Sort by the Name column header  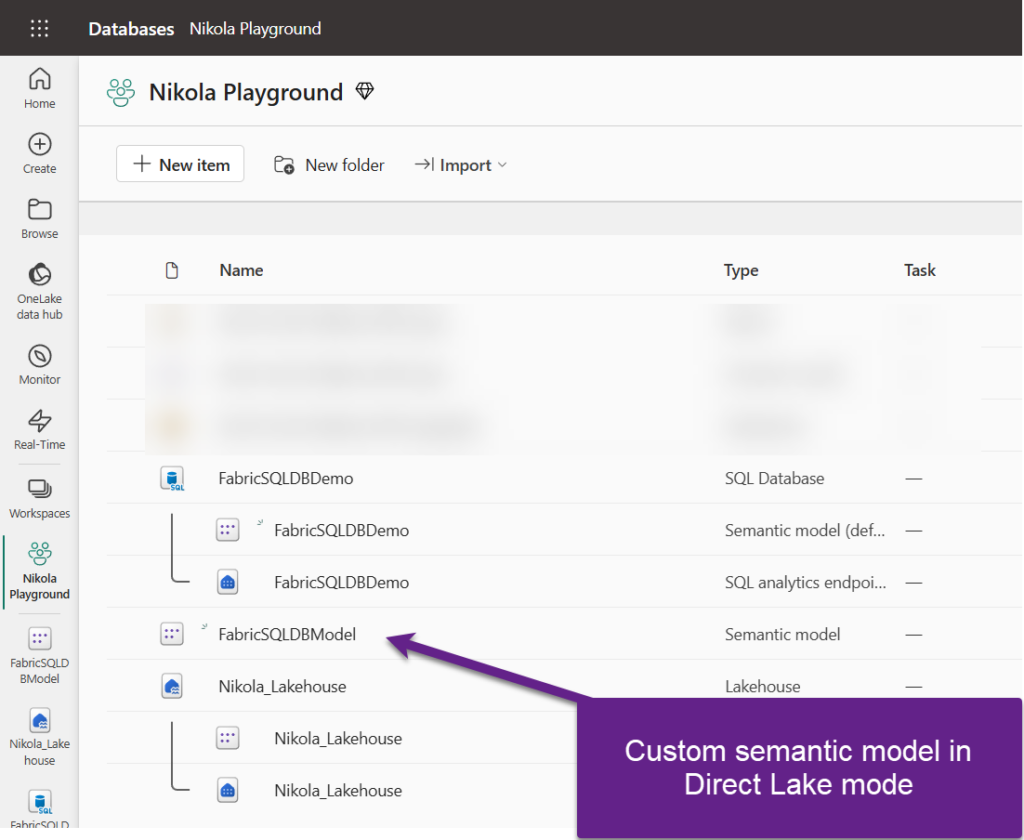(x=241, y=270)
